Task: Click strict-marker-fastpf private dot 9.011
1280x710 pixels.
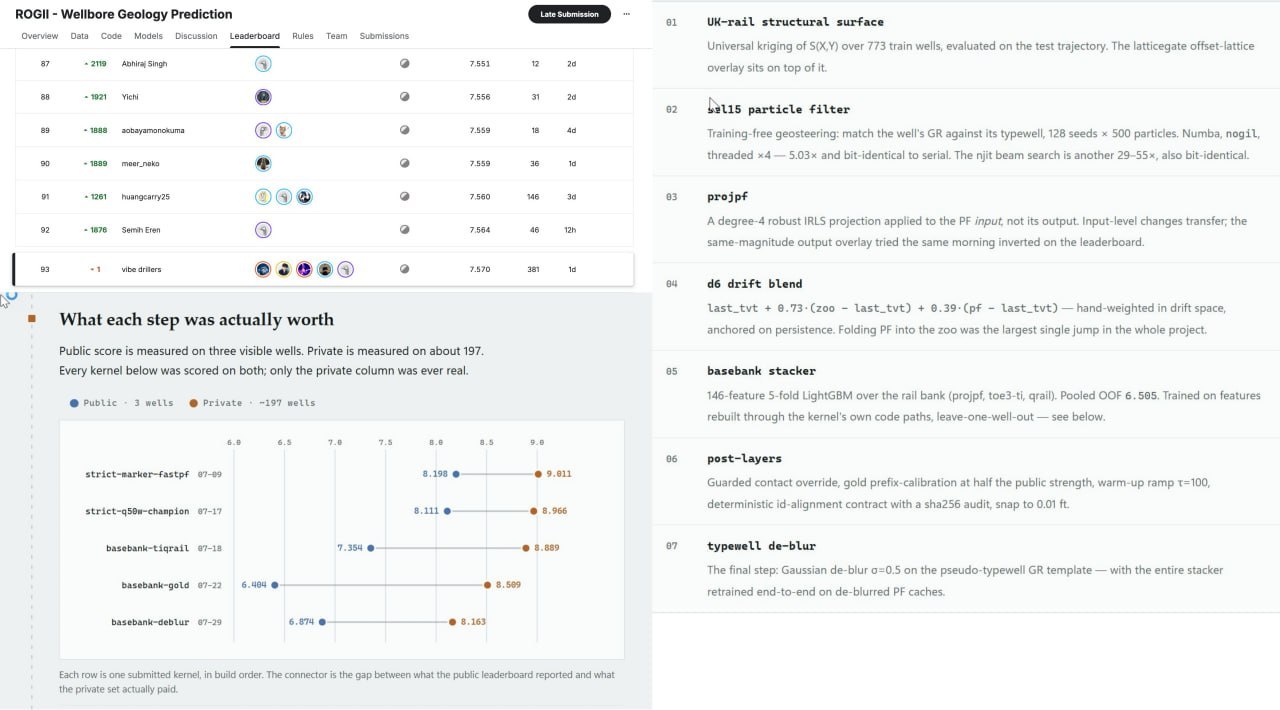Action: [x=538, y=474]
